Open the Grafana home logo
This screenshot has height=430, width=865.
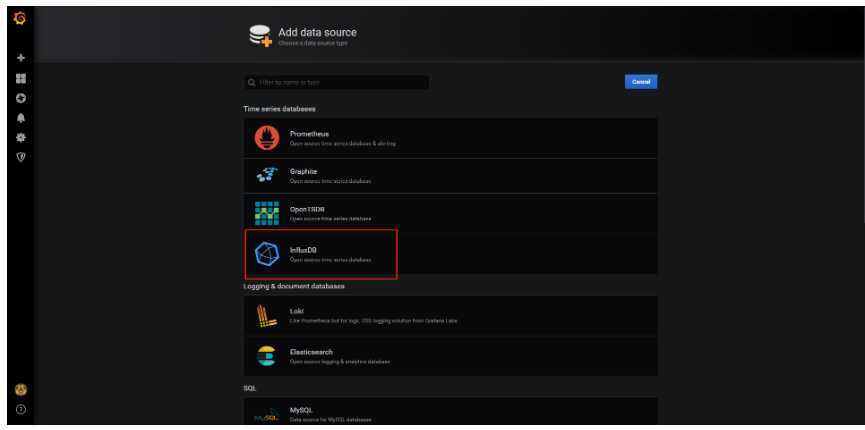(x=20, y=19)
